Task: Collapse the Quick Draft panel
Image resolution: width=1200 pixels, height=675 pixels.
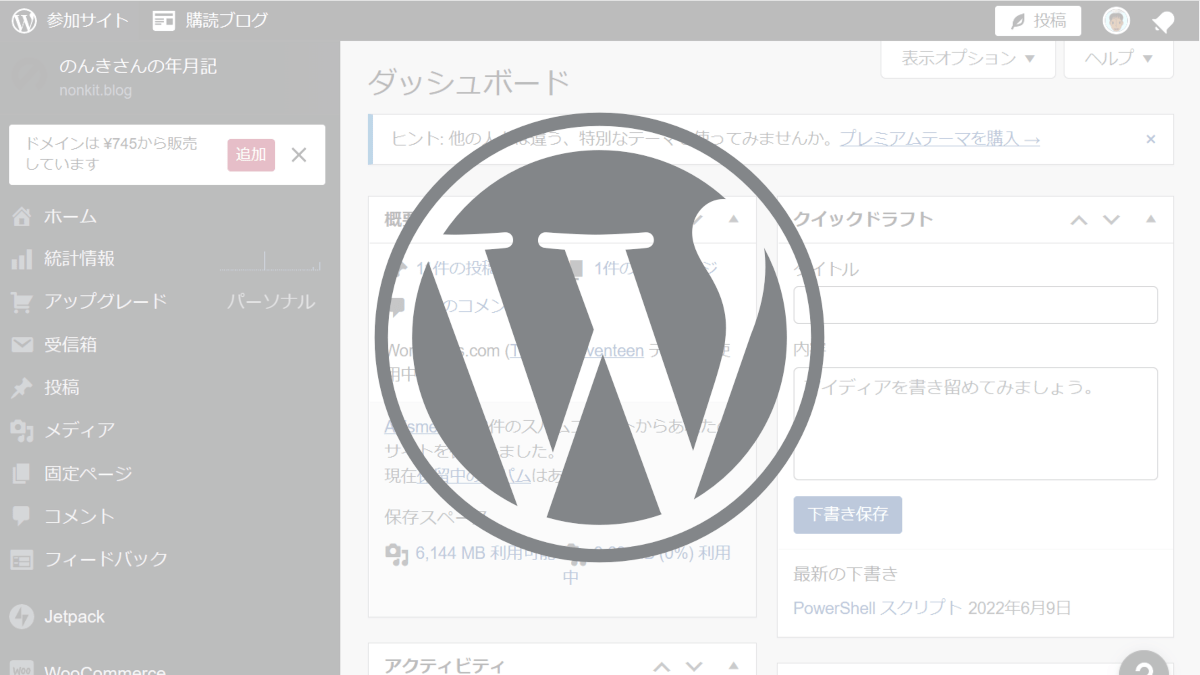Action: (1151, 219)
